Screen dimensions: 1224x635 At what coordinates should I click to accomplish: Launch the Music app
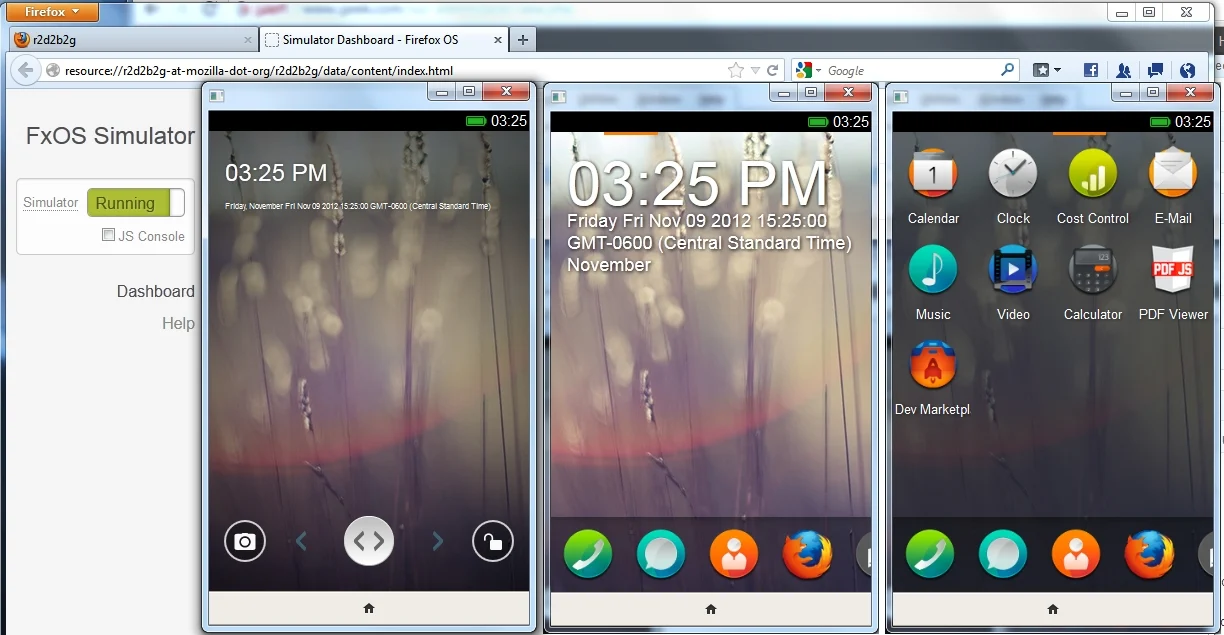tap(933, 269)
